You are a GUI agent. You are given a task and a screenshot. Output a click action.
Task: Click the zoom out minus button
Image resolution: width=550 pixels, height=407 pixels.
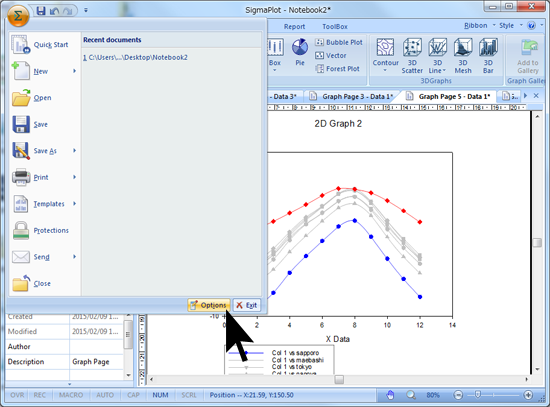point(458,395)
